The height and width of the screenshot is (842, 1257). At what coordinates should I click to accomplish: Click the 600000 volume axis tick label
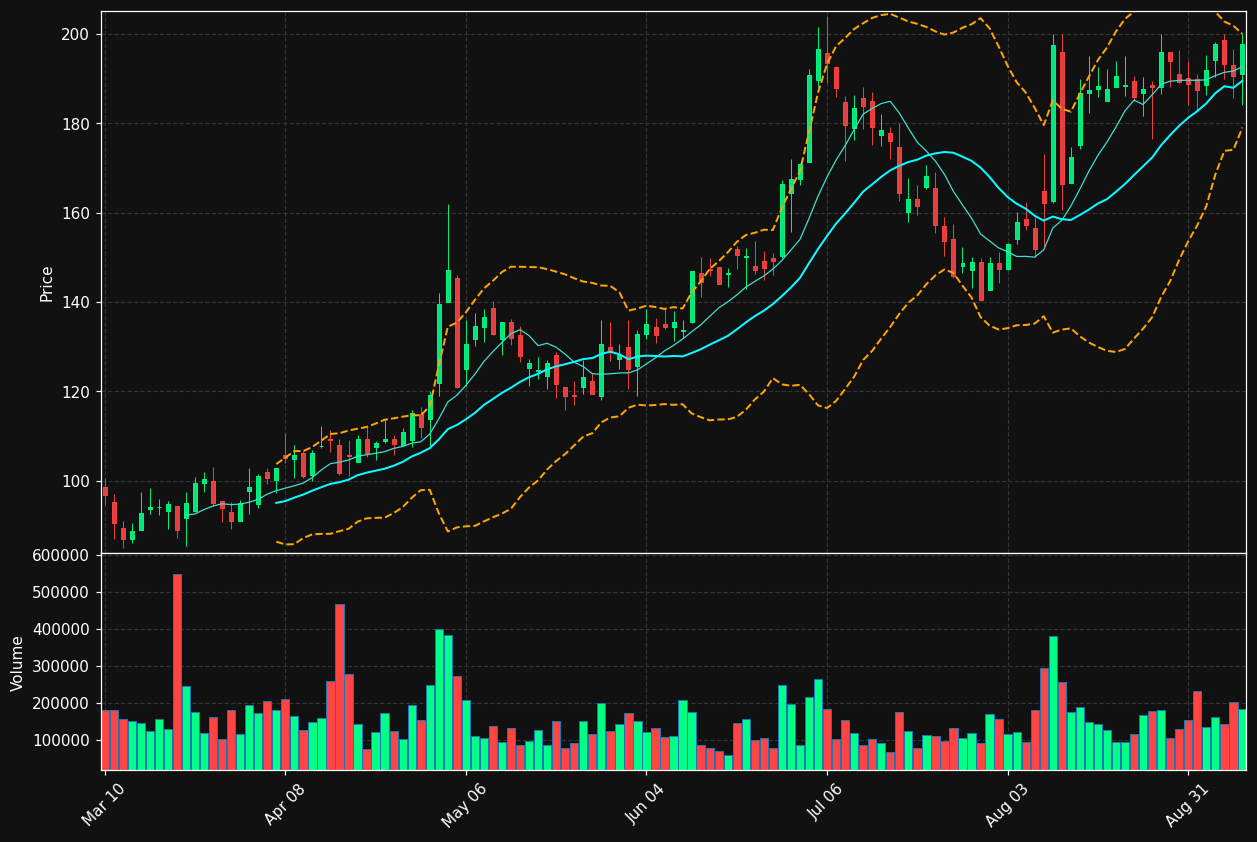(x=62, y=556)
